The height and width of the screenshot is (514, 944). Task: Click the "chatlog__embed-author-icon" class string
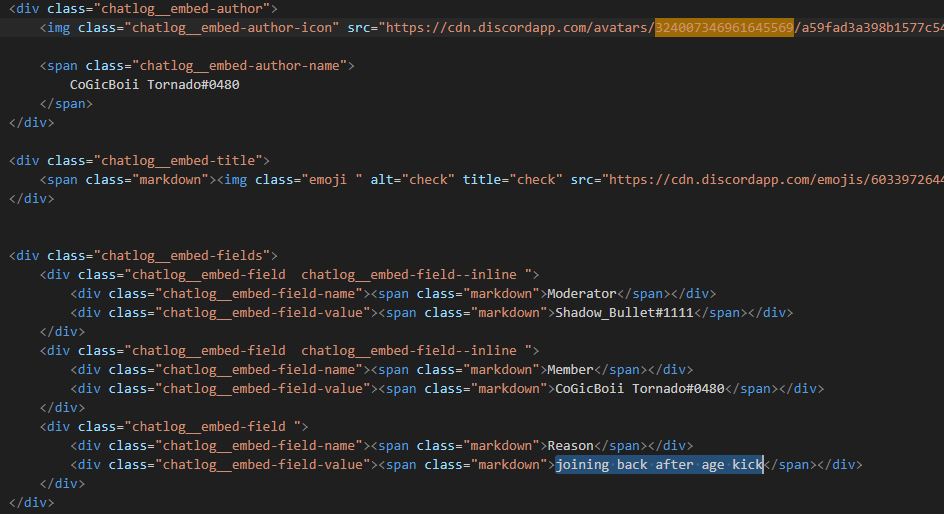232,28
